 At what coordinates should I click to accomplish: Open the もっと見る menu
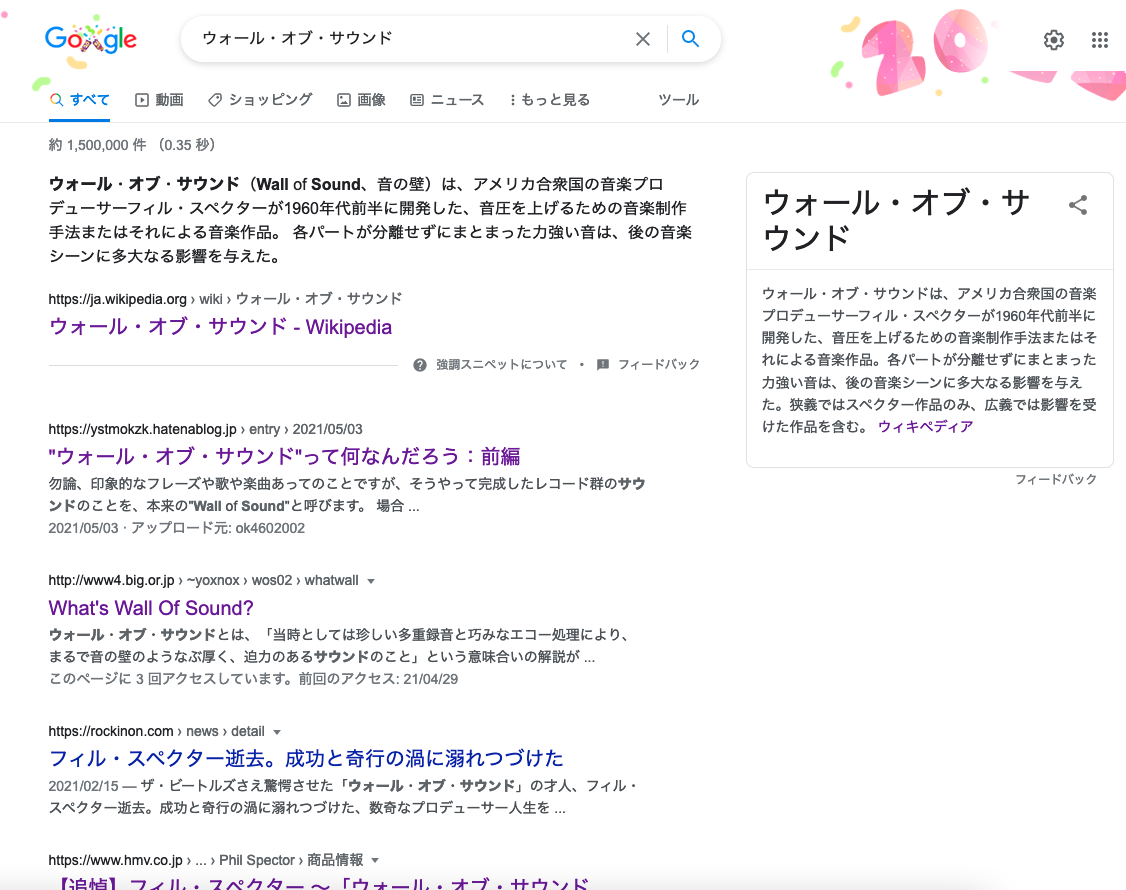pos(549,100)
